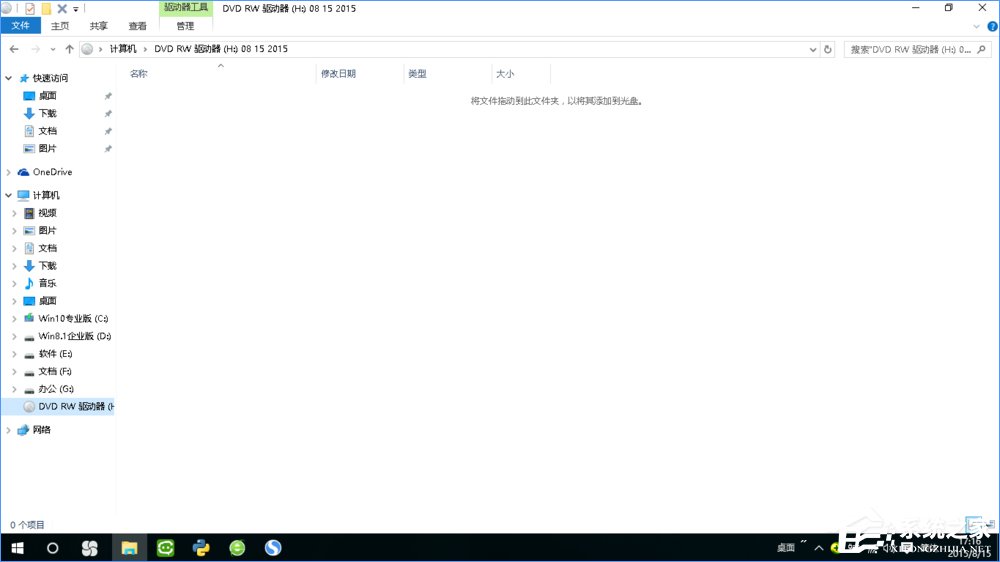1000x562 pixels.
Task: Click the pin icon beside 下载
Action: [x=108, y=113]
